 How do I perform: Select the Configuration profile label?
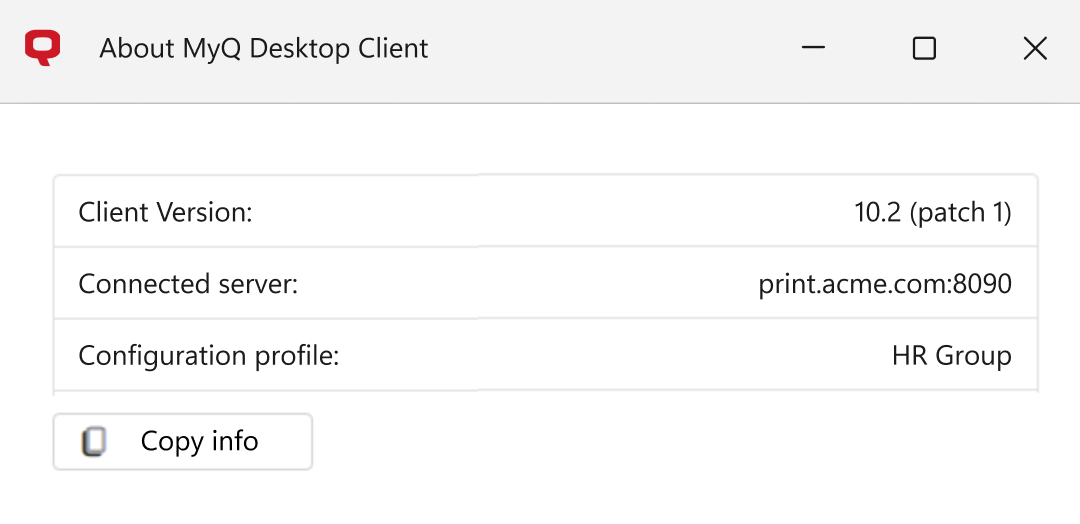point(209,356)
